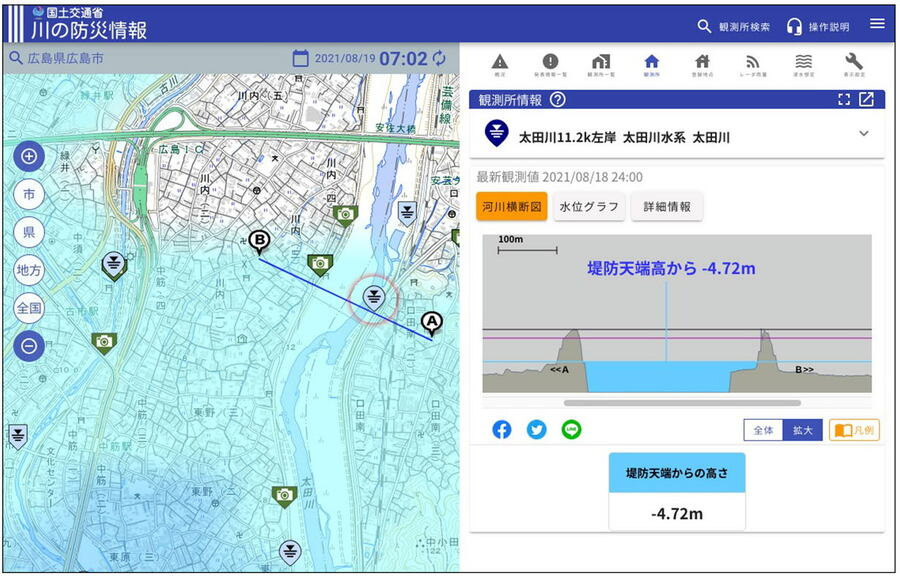Click the fullscreen expand icon in panel header
Image resolution: width=900 pixels, height=576 pixels.
coord(844,100)
